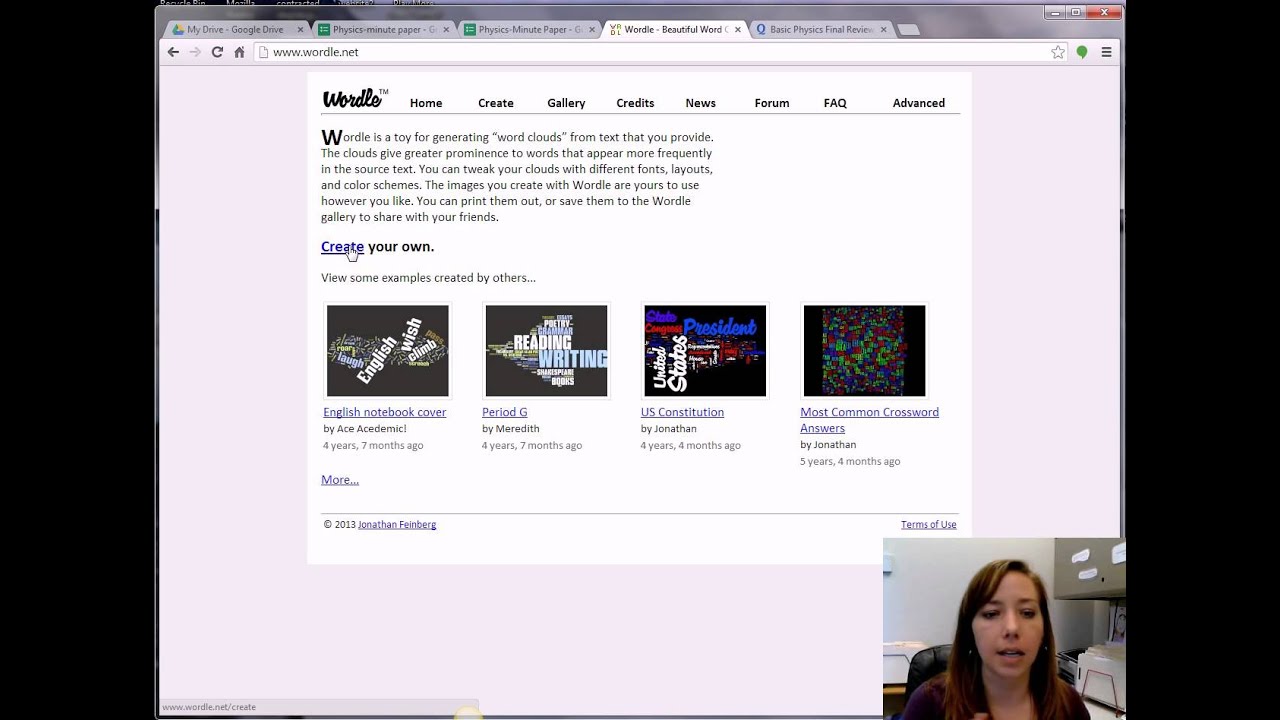
Task: Minimize the Chrome window
Action: 1053,12
